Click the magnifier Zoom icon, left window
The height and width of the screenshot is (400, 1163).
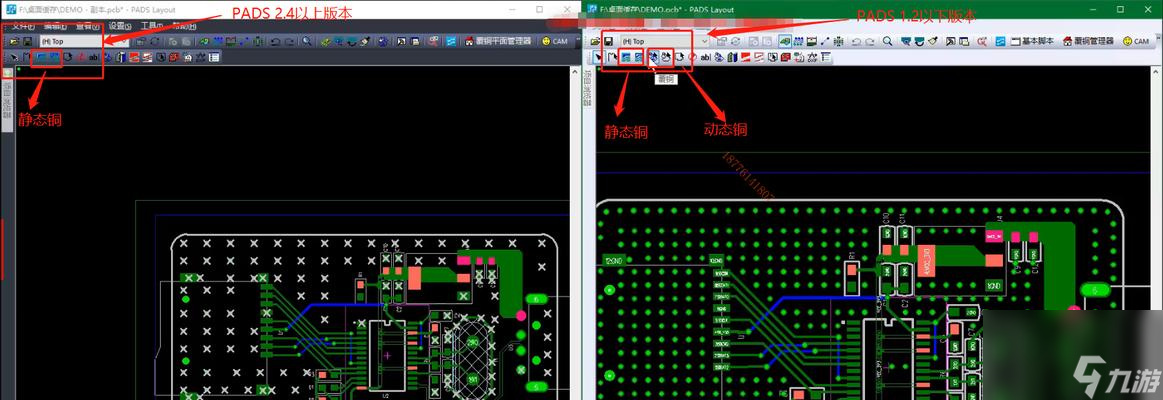306,42
